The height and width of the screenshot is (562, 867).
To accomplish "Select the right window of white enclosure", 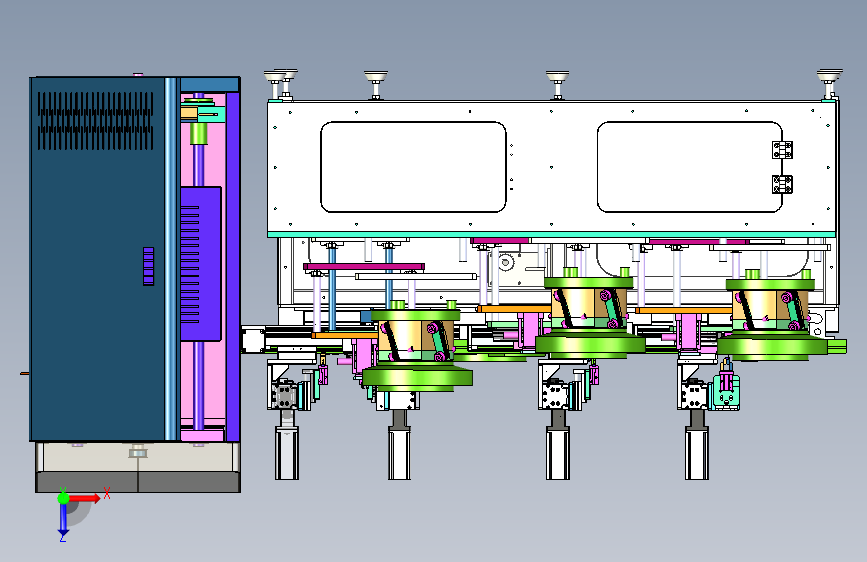I will click(690, 167).
